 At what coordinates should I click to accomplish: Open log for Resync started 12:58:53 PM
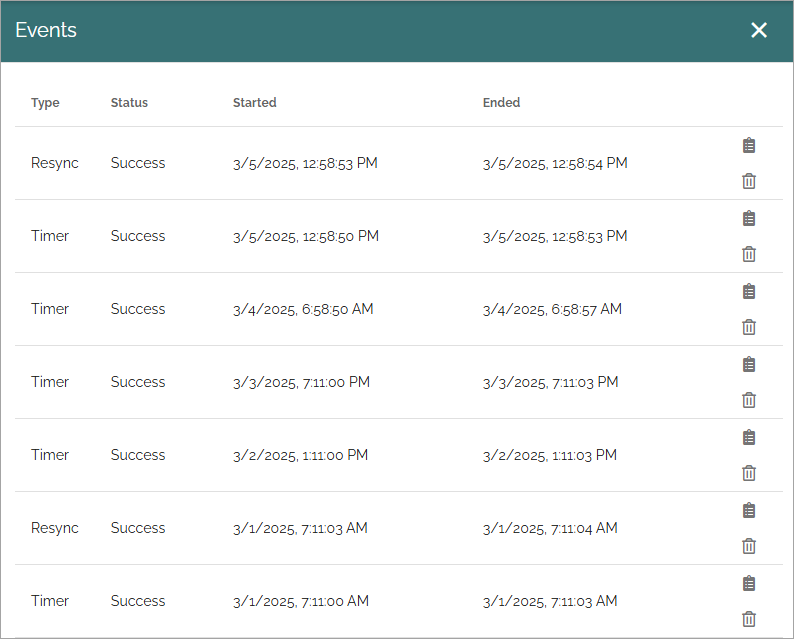click(x=749, y=145)
